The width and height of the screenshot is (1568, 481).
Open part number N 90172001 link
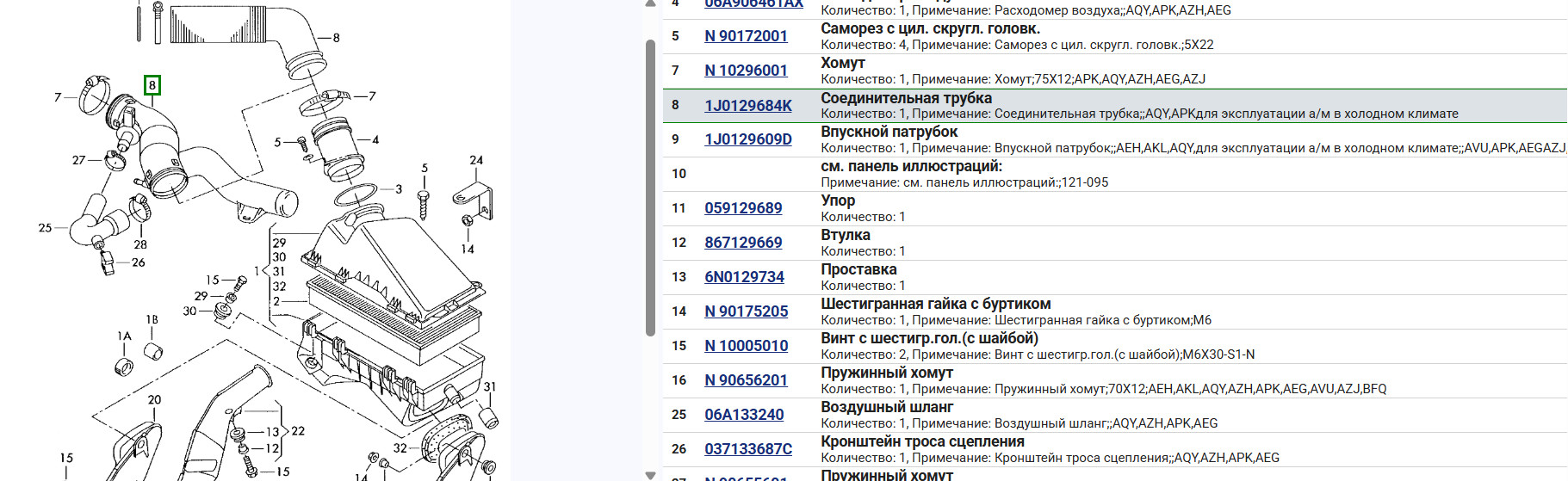coord(746,36)
